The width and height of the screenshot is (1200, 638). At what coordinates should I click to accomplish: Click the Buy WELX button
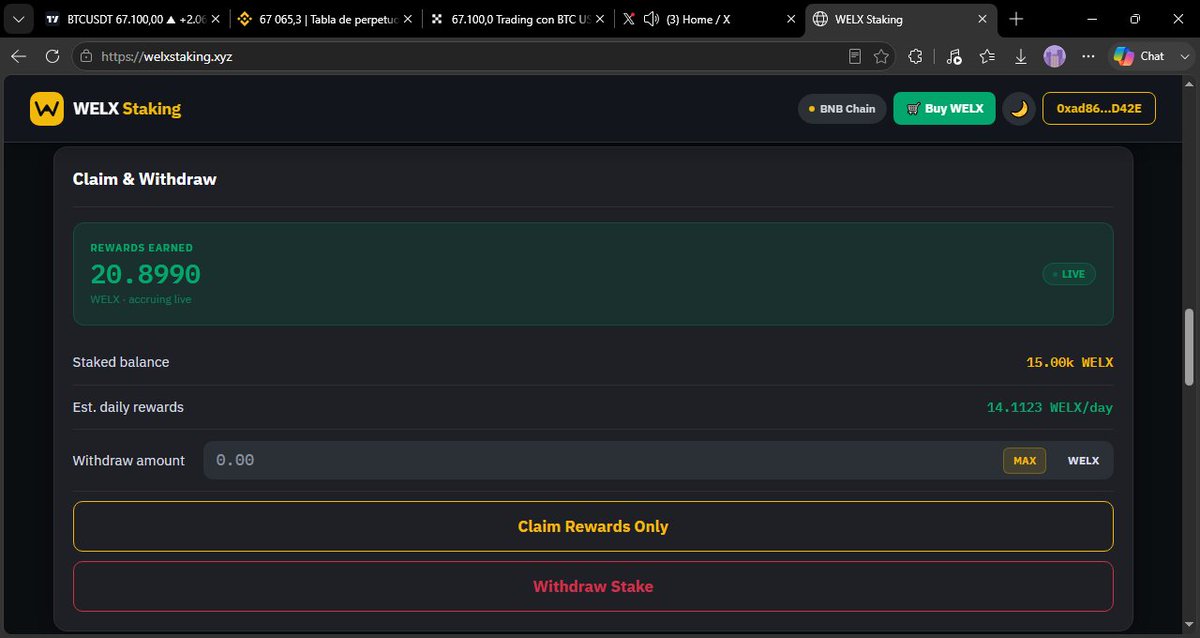pos(944,109)
